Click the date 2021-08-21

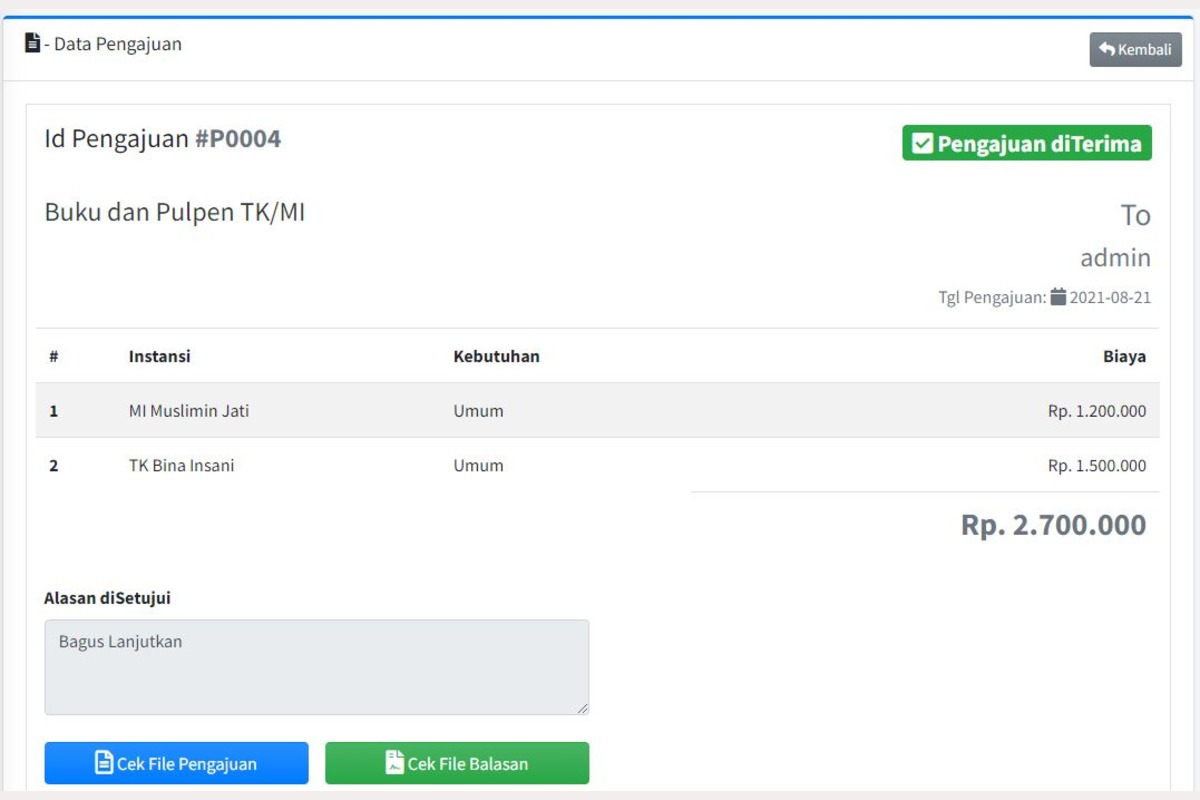click(x=1110, y=297)
